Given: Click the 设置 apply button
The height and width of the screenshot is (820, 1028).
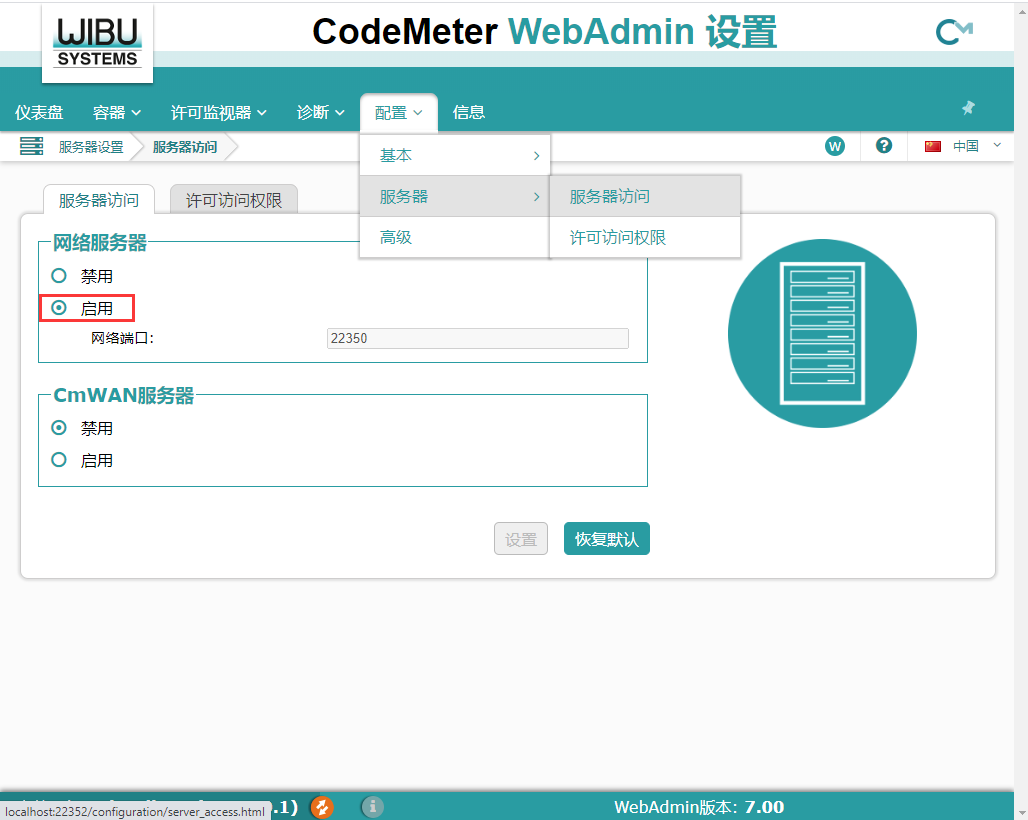Looking at the screenshot, I should click(521, 539).
